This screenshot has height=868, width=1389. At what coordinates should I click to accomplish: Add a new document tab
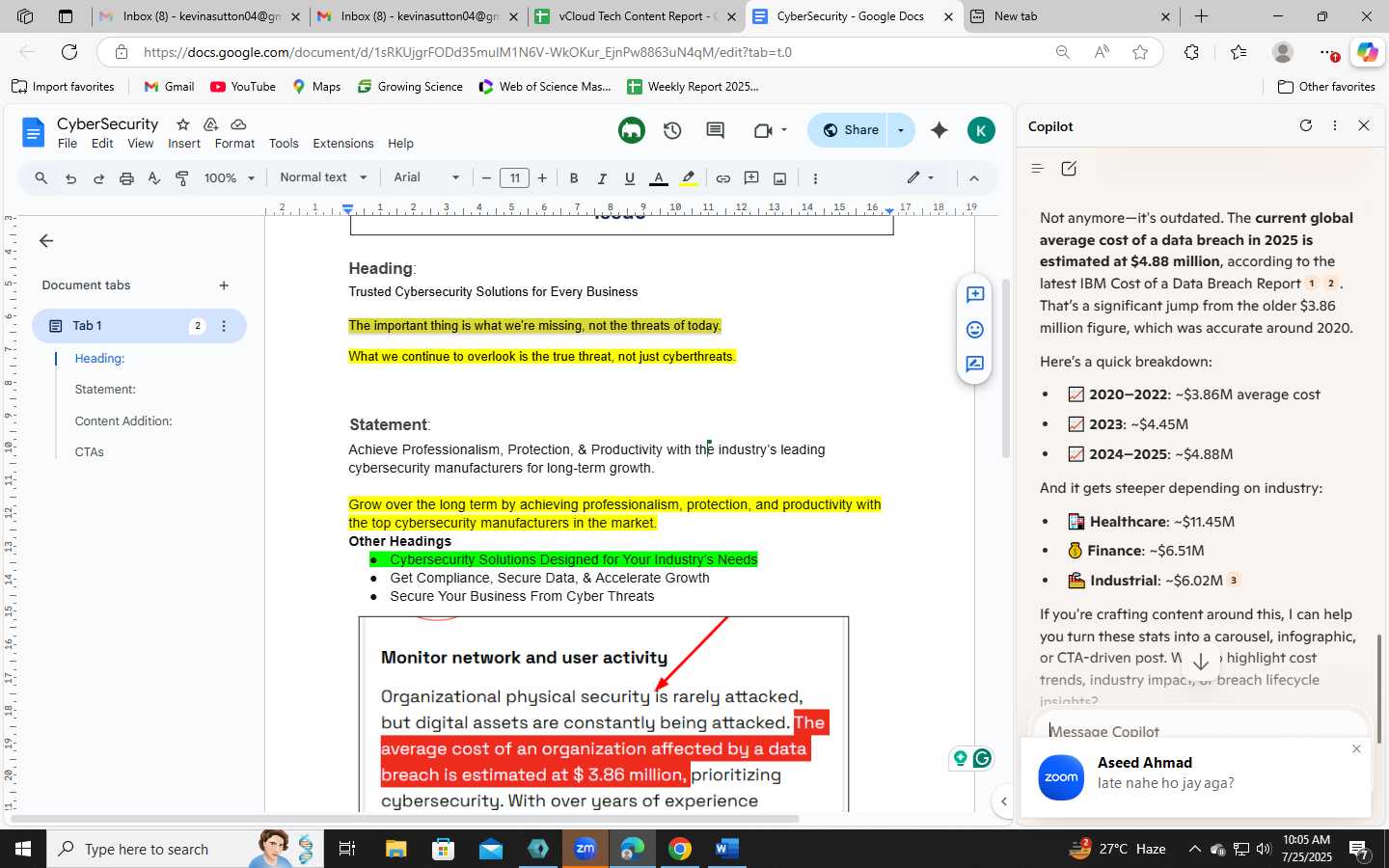click(224, 285)
